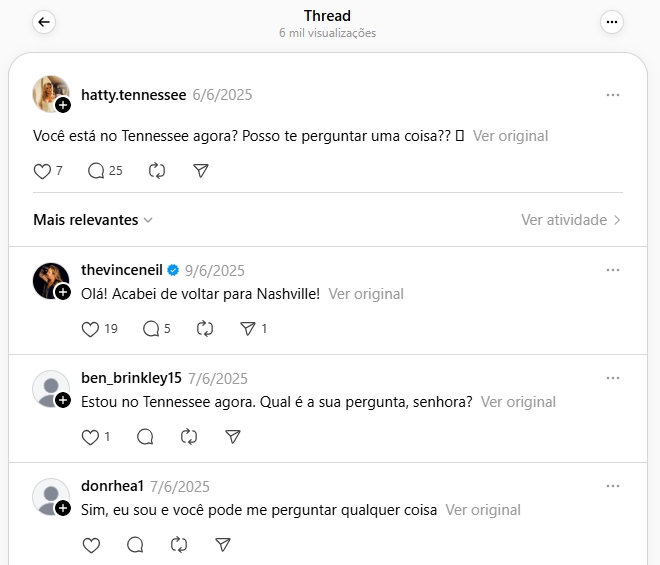Expand the Mais relevantes sort dropdown
The image size is (660, 565).
coord(93,220)
